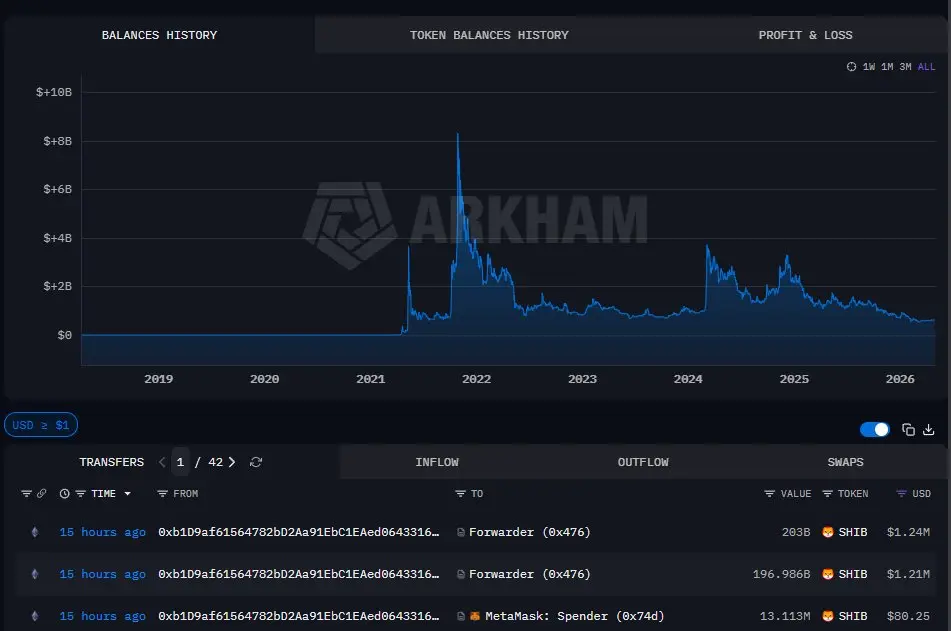
Task: Go to the previous transfers page
Action: point(162,462)
